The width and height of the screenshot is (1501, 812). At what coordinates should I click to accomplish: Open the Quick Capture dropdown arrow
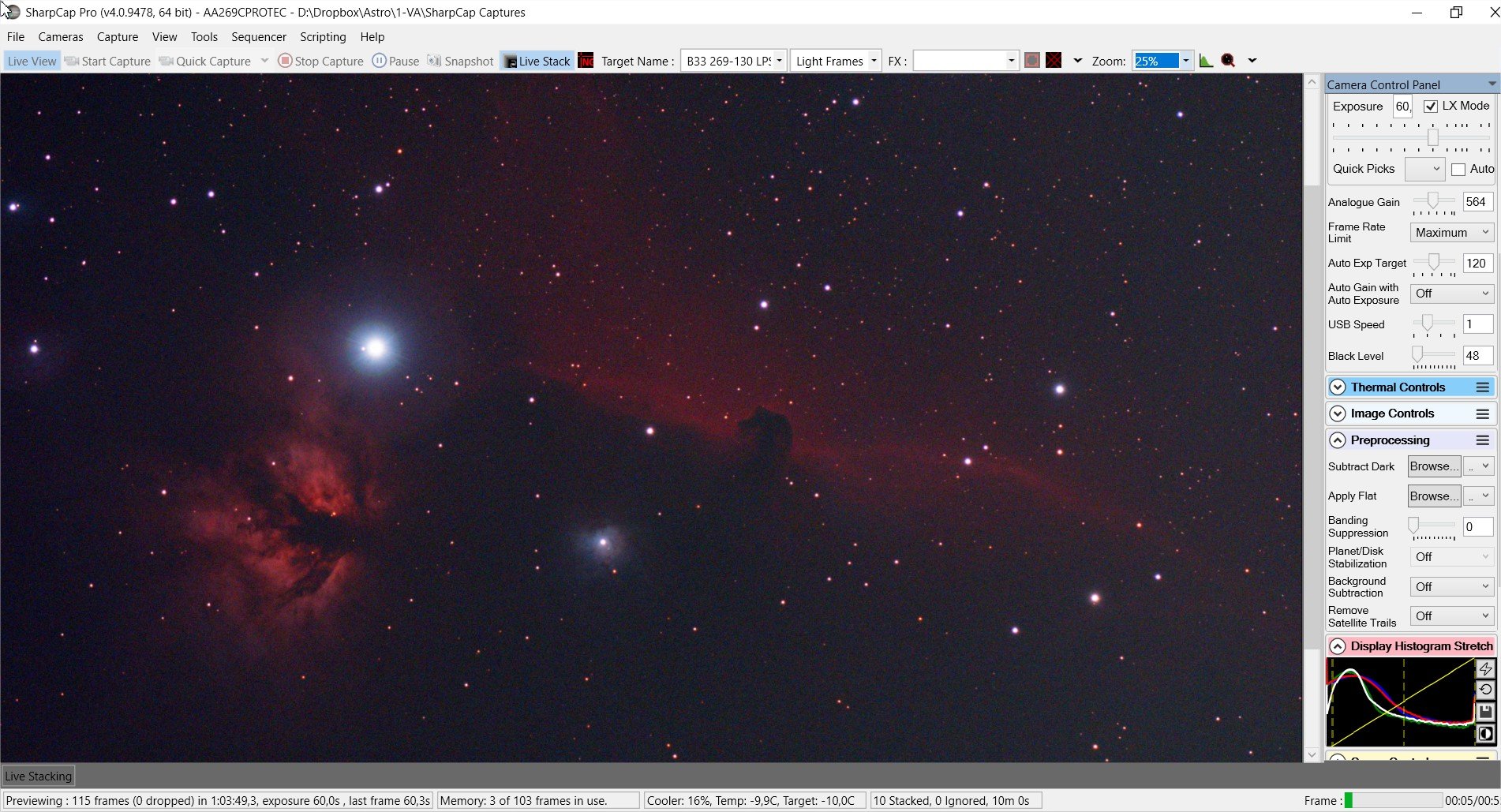(x=264, y=61)
